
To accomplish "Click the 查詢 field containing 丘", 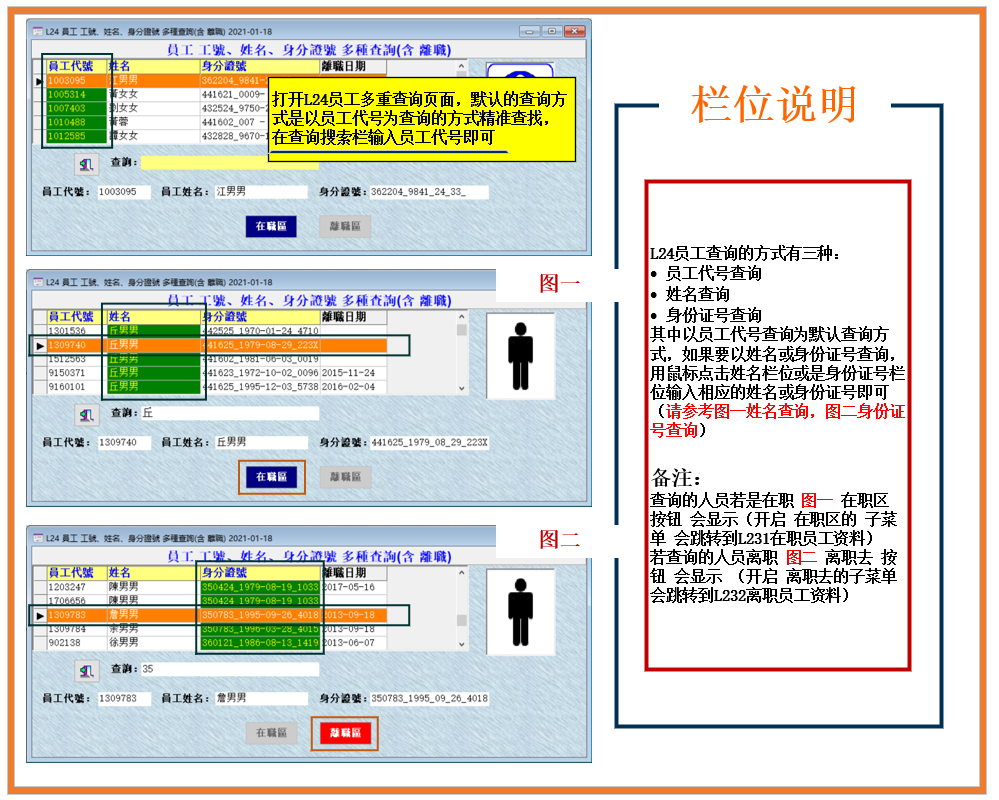I will click(x=228, y=413).
